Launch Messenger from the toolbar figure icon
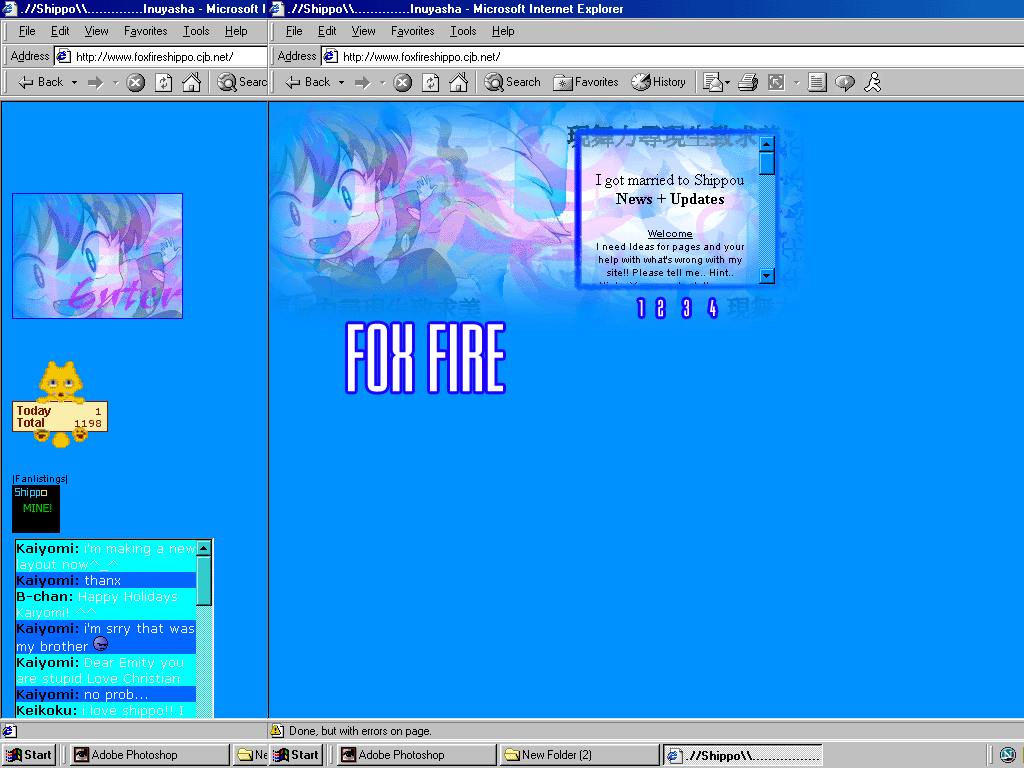Screen dimensions: 1024x768 (872, 82)
